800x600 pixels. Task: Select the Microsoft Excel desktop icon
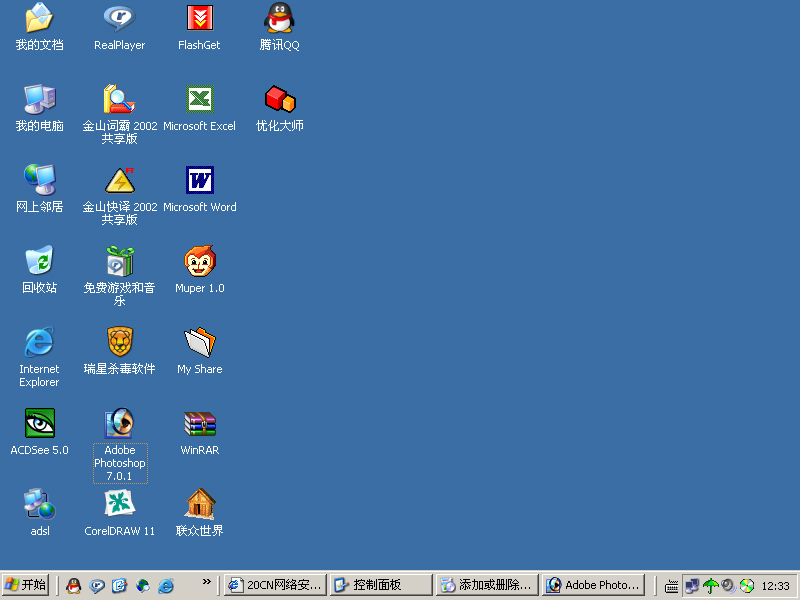[199, 99]
